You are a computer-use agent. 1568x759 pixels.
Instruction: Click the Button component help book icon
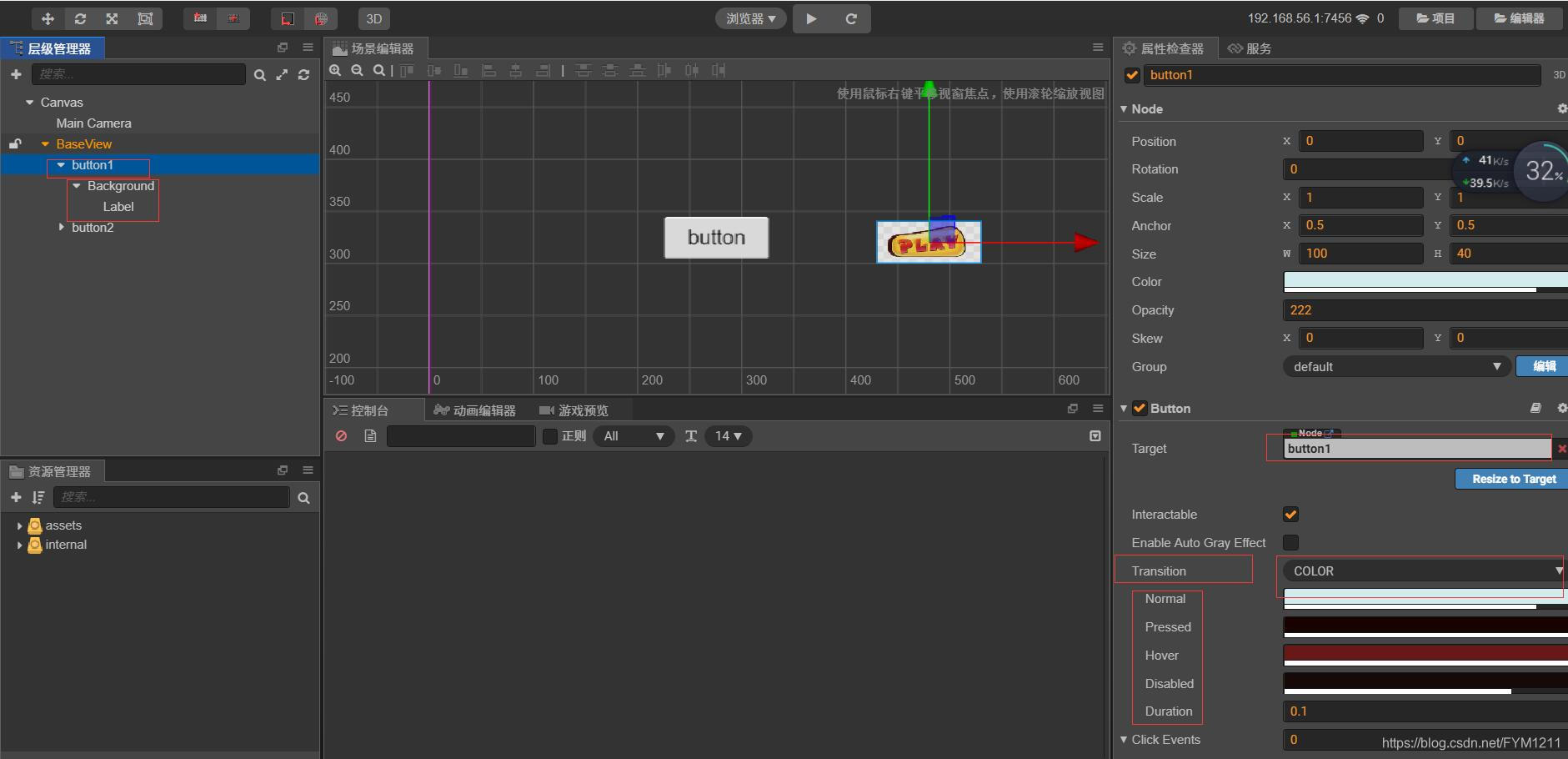[x=1535, y=409]
